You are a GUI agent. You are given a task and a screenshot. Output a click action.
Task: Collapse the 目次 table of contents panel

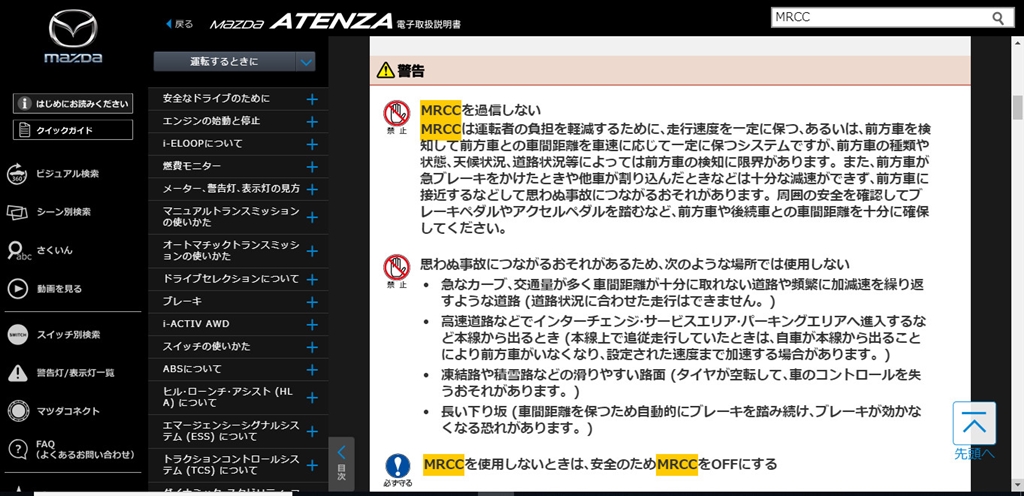[x=342, y=463]
